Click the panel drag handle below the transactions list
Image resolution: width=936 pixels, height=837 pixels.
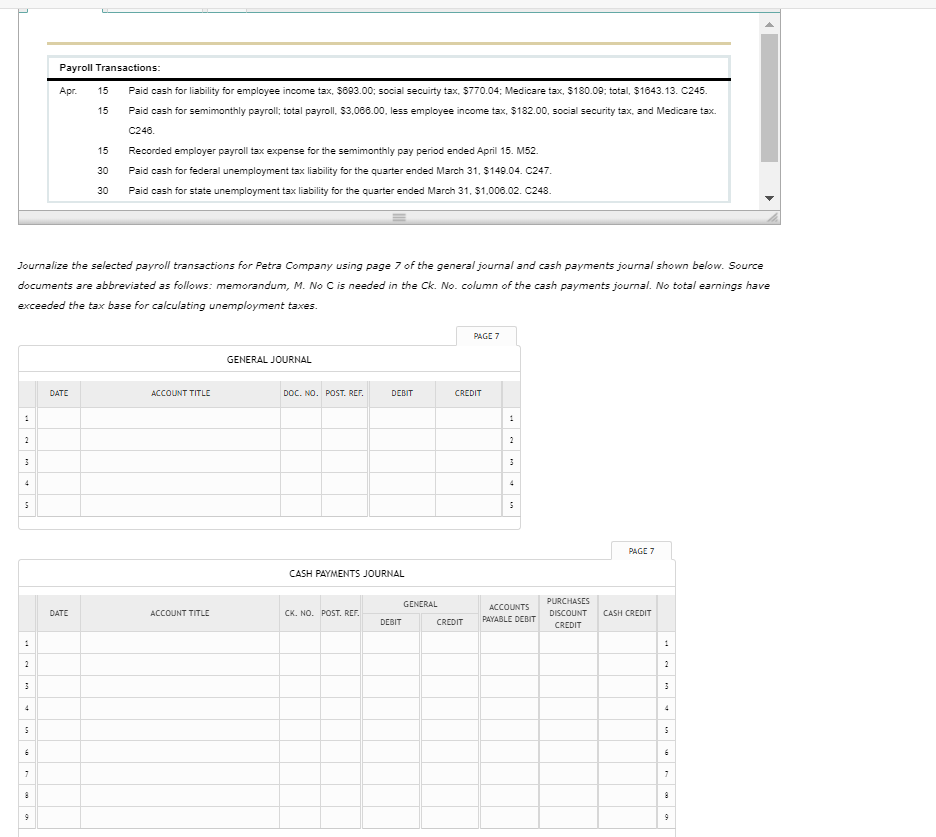[399, 218]
